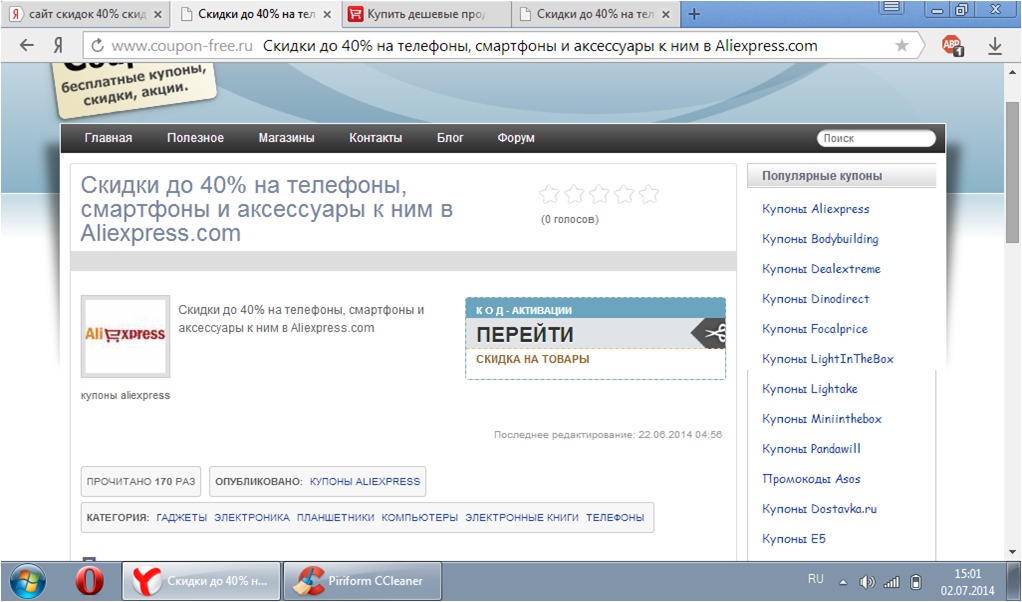Click the browser address bar
1022x602 pixels.
tap(502, 46)
